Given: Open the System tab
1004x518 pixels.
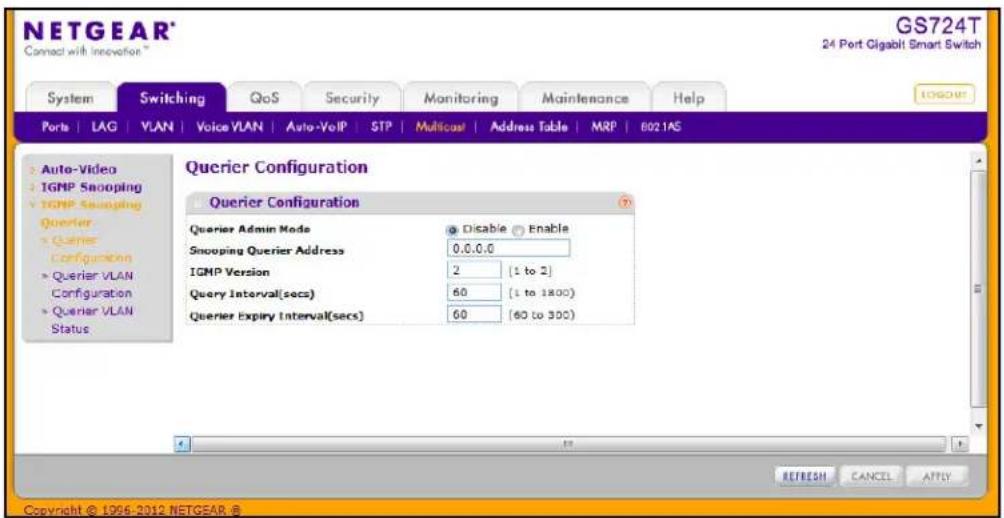Looking at the screenshot, I should [x=71, y=99].
